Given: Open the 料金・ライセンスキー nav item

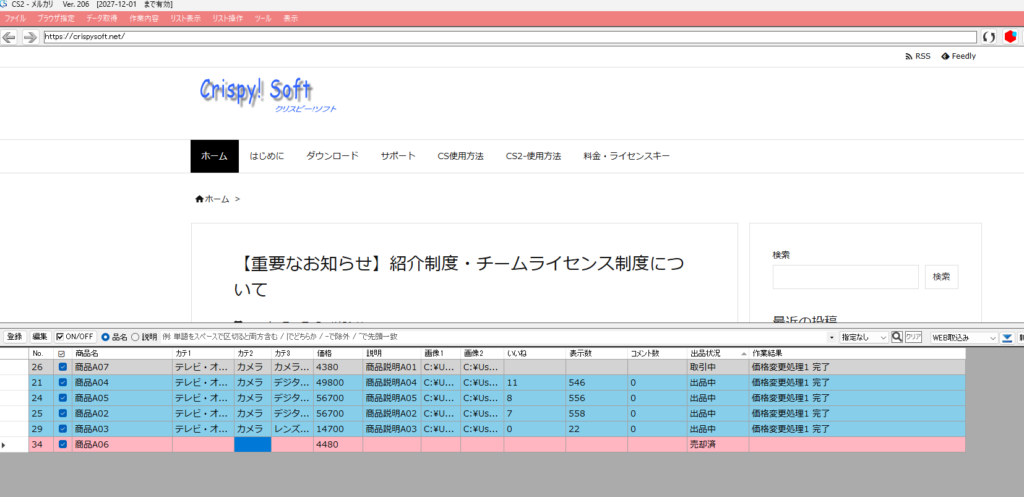Looking at the screenshot, I should [627, 156].
